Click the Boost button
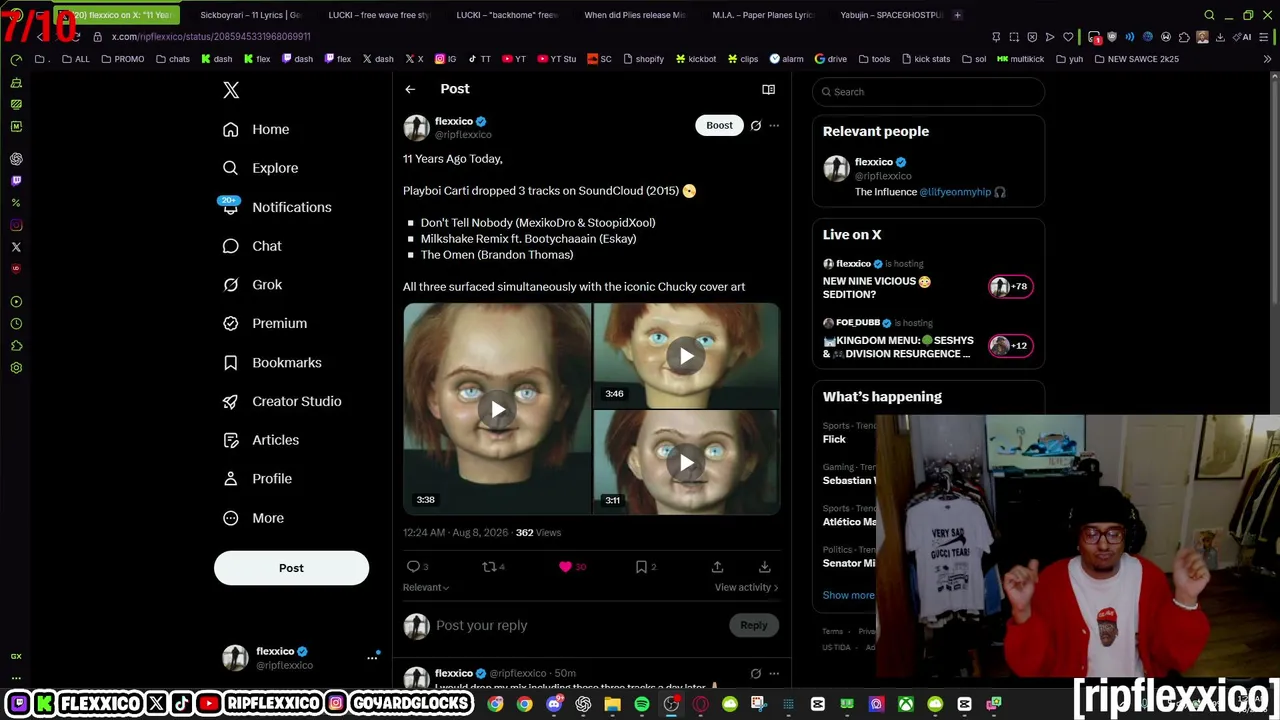 [x=719, y=125]
